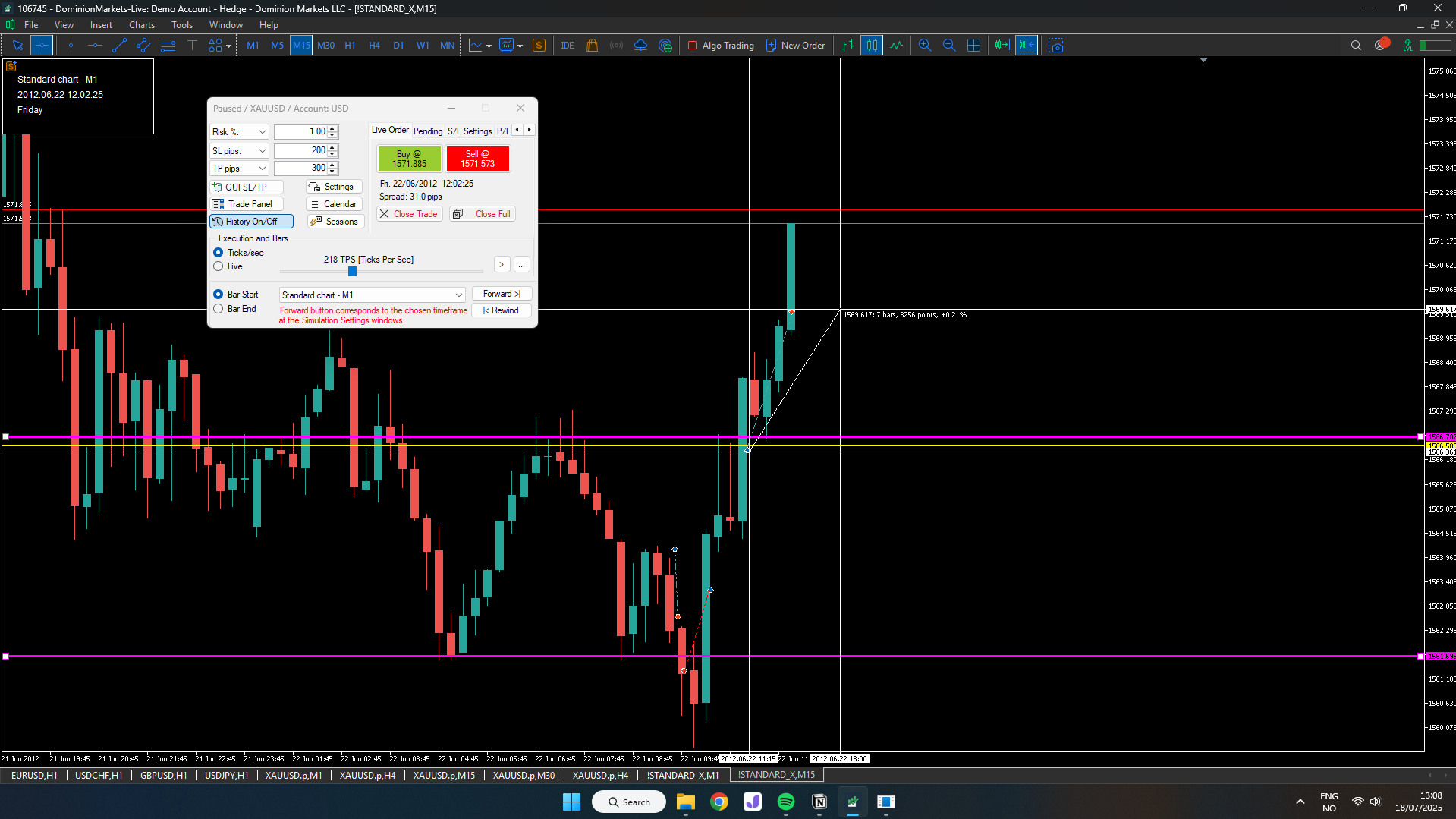
Task: Select the horizontal line drawing tool
Action: point(95,46)
